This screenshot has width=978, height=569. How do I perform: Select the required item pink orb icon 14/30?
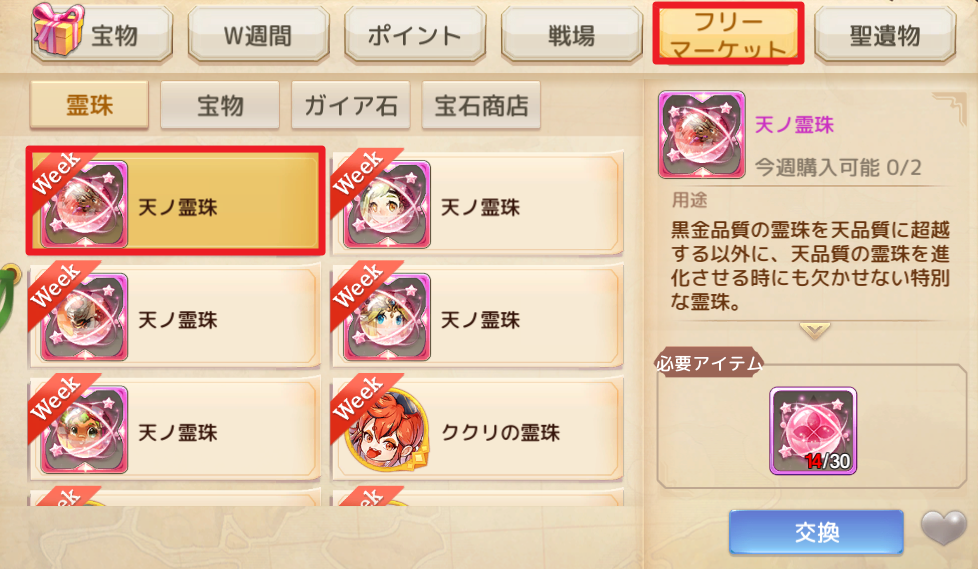pyautogui.click(x=813, y=430)
